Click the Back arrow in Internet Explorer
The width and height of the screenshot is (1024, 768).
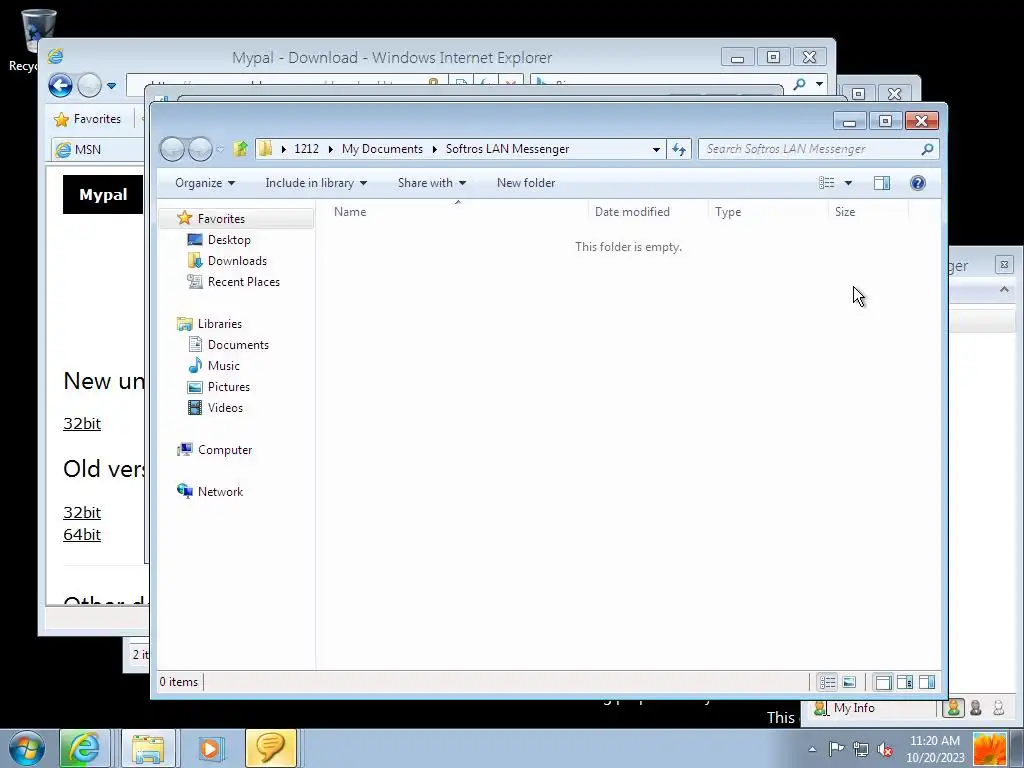(60, 85)
